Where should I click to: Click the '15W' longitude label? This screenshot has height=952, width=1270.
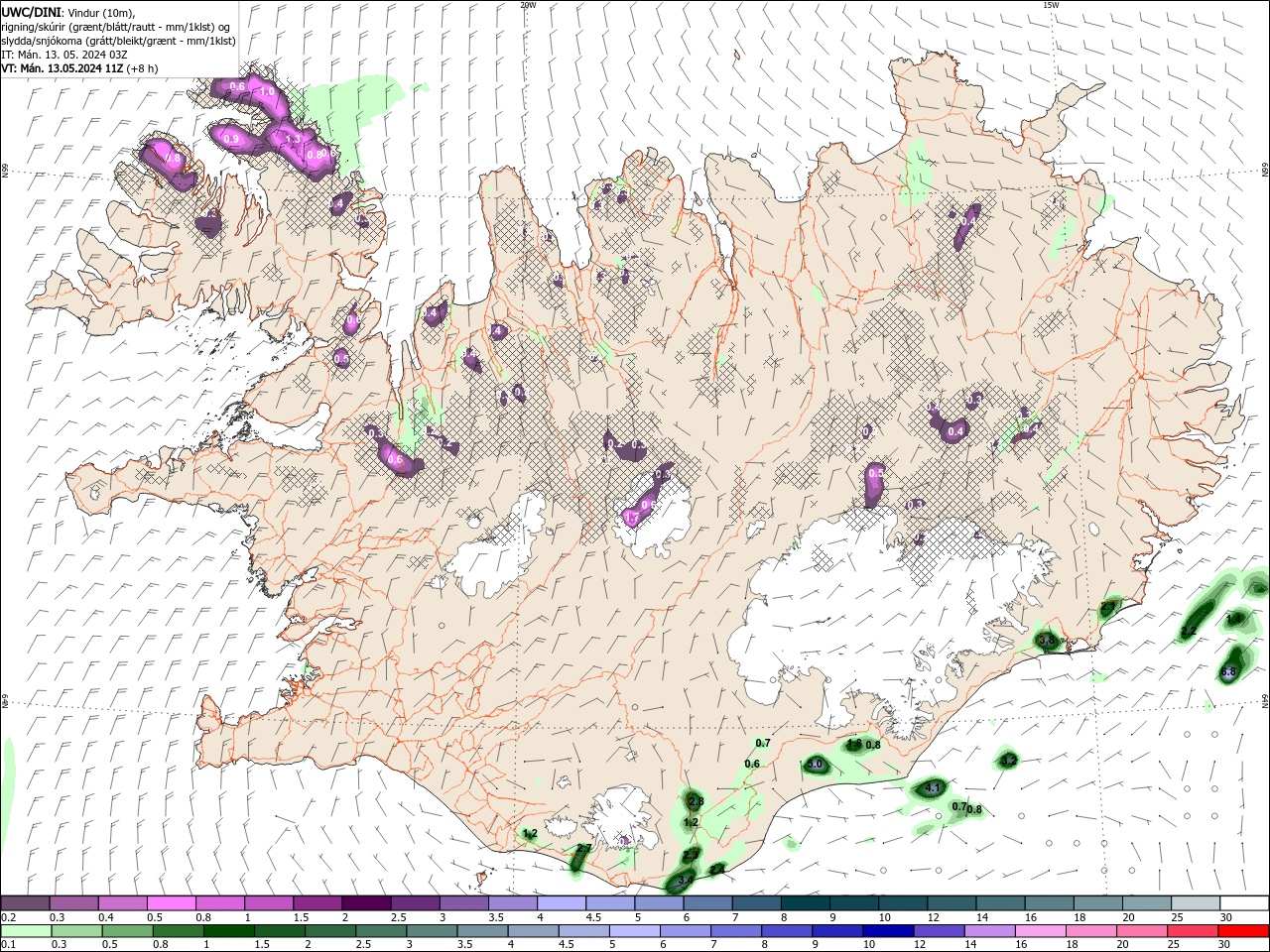click(1051, 5)
